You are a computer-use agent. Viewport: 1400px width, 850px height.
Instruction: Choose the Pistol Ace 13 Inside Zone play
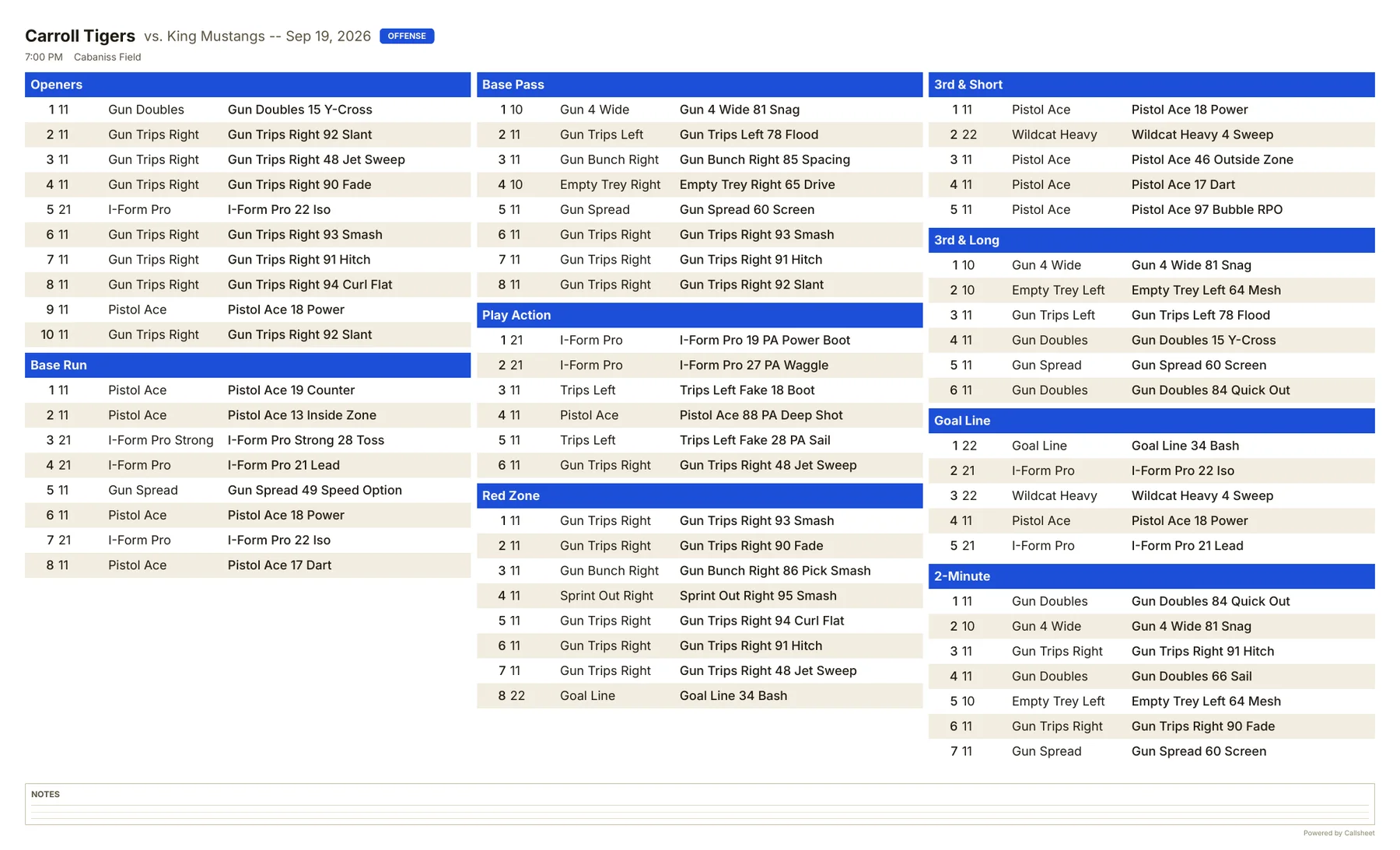302,415
